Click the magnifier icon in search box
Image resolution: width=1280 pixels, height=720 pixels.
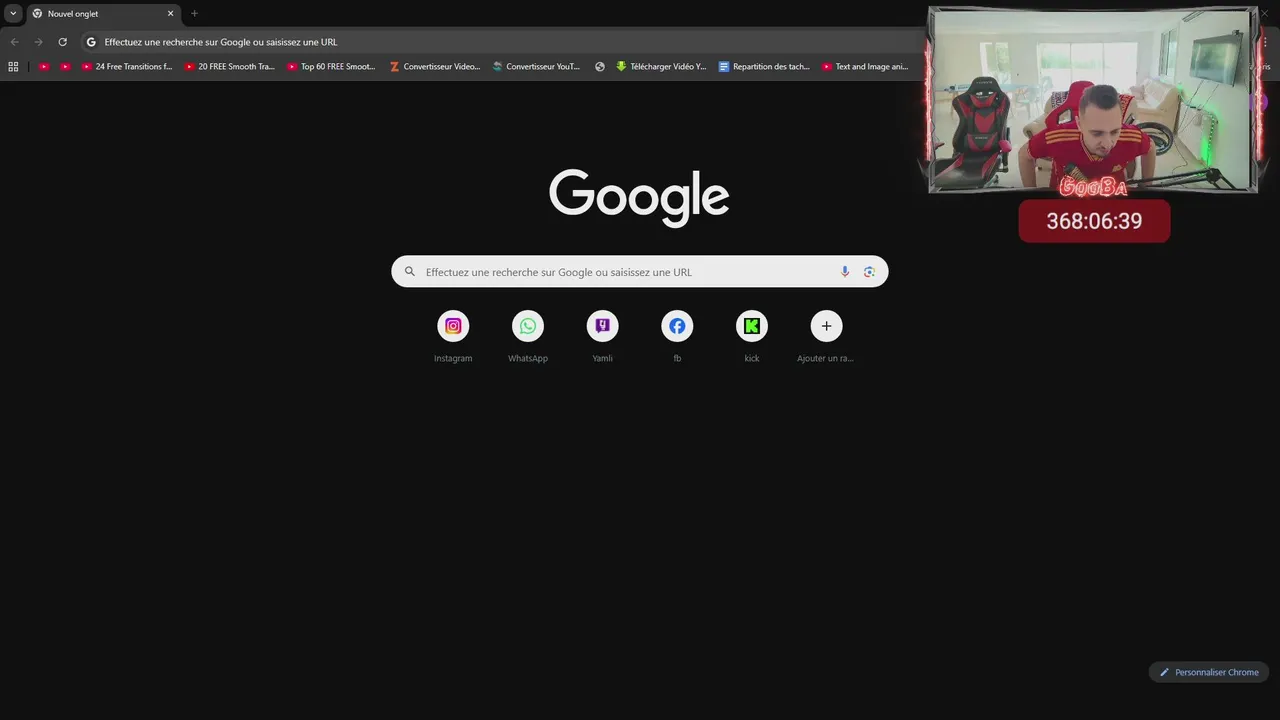pyautogui.click(x=410, y=272)
